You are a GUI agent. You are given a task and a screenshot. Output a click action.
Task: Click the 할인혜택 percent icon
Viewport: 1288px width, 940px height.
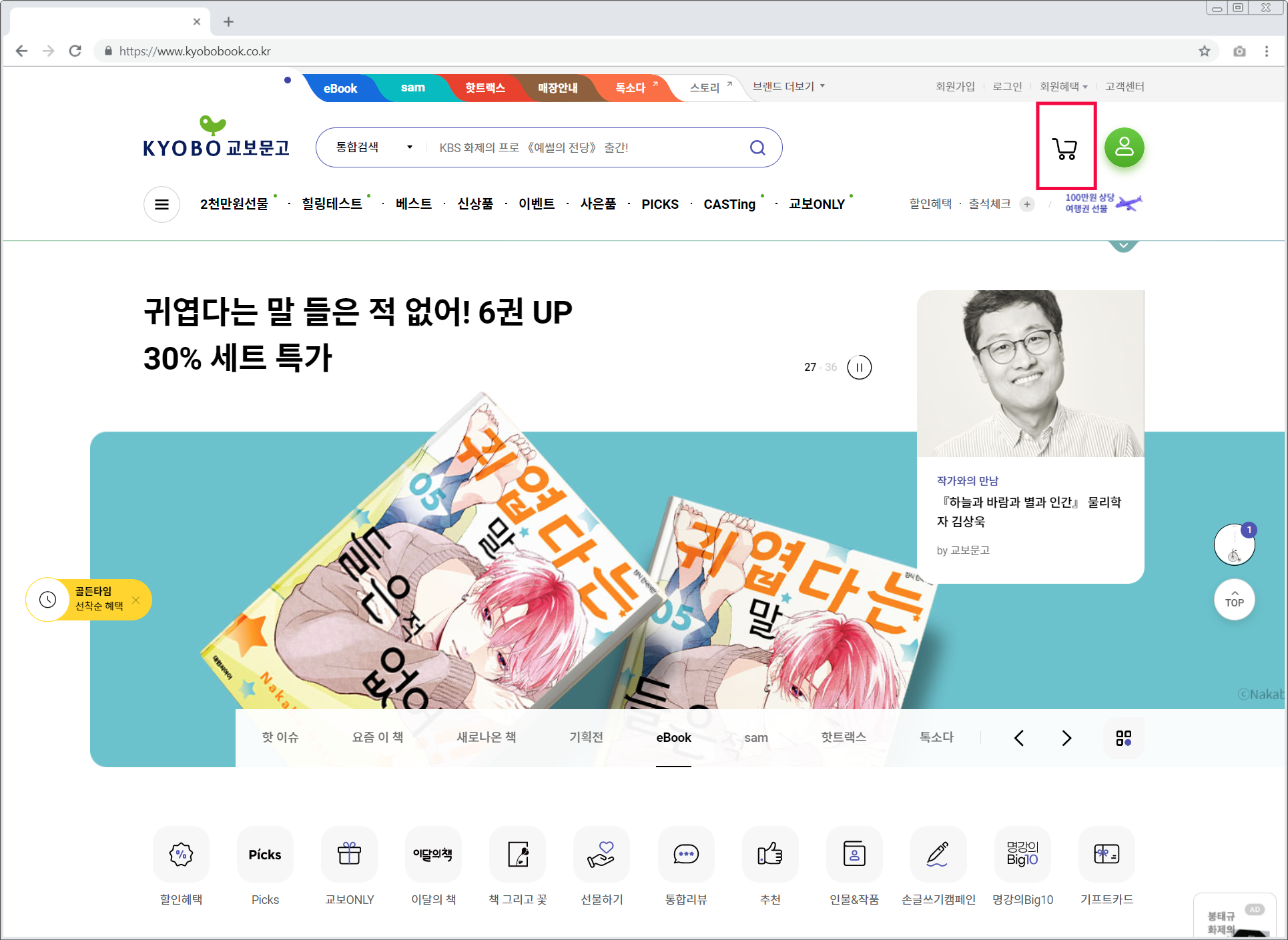pos(181,854)
